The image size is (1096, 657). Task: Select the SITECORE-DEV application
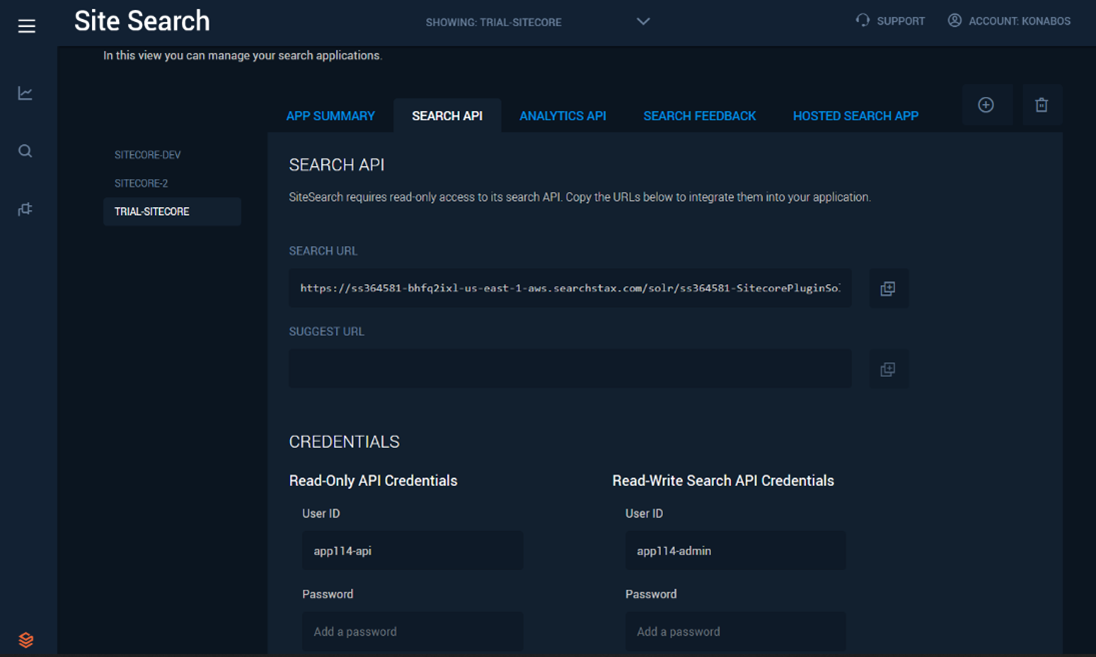coord(147,154)
